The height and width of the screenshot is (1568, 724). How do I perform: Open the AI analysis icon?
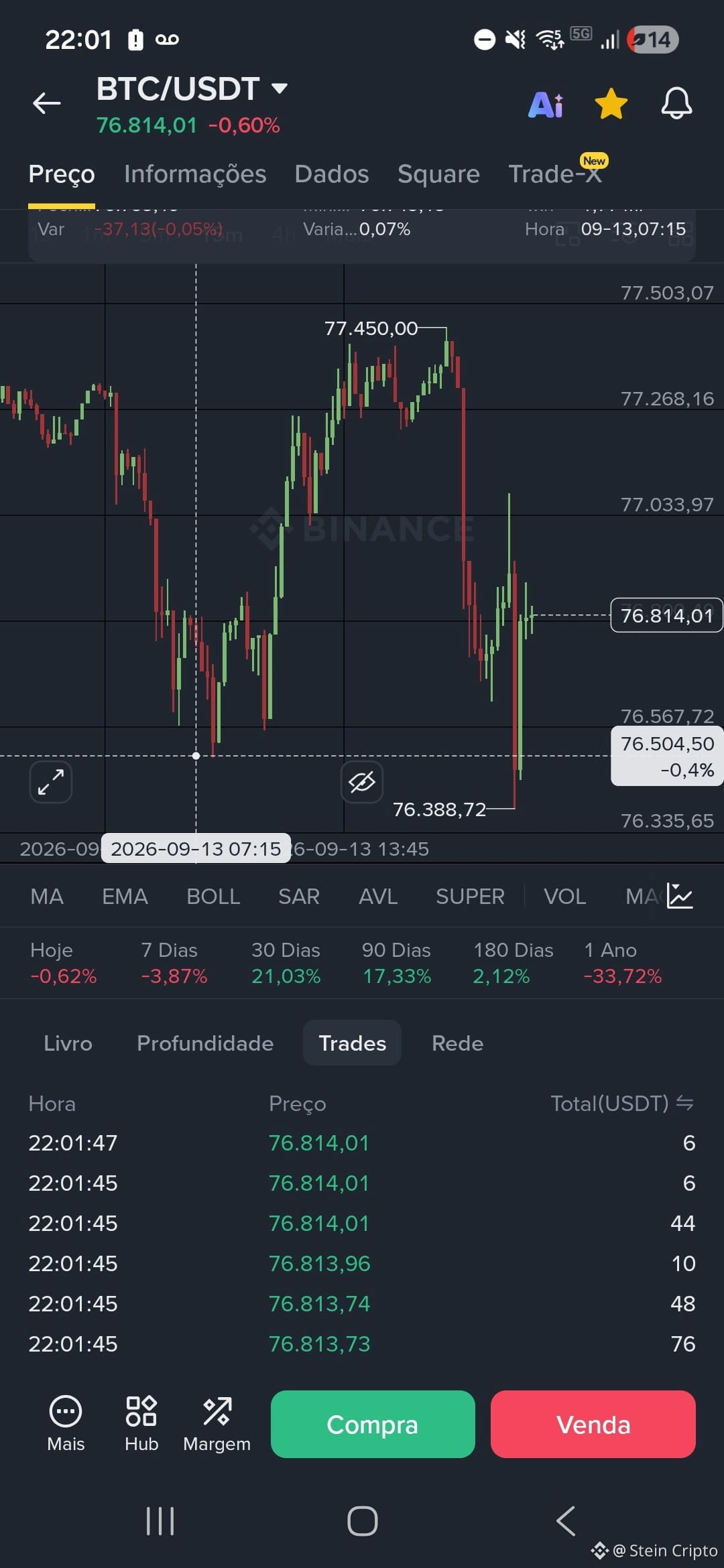pyautogui.click(x=546, y=105)
